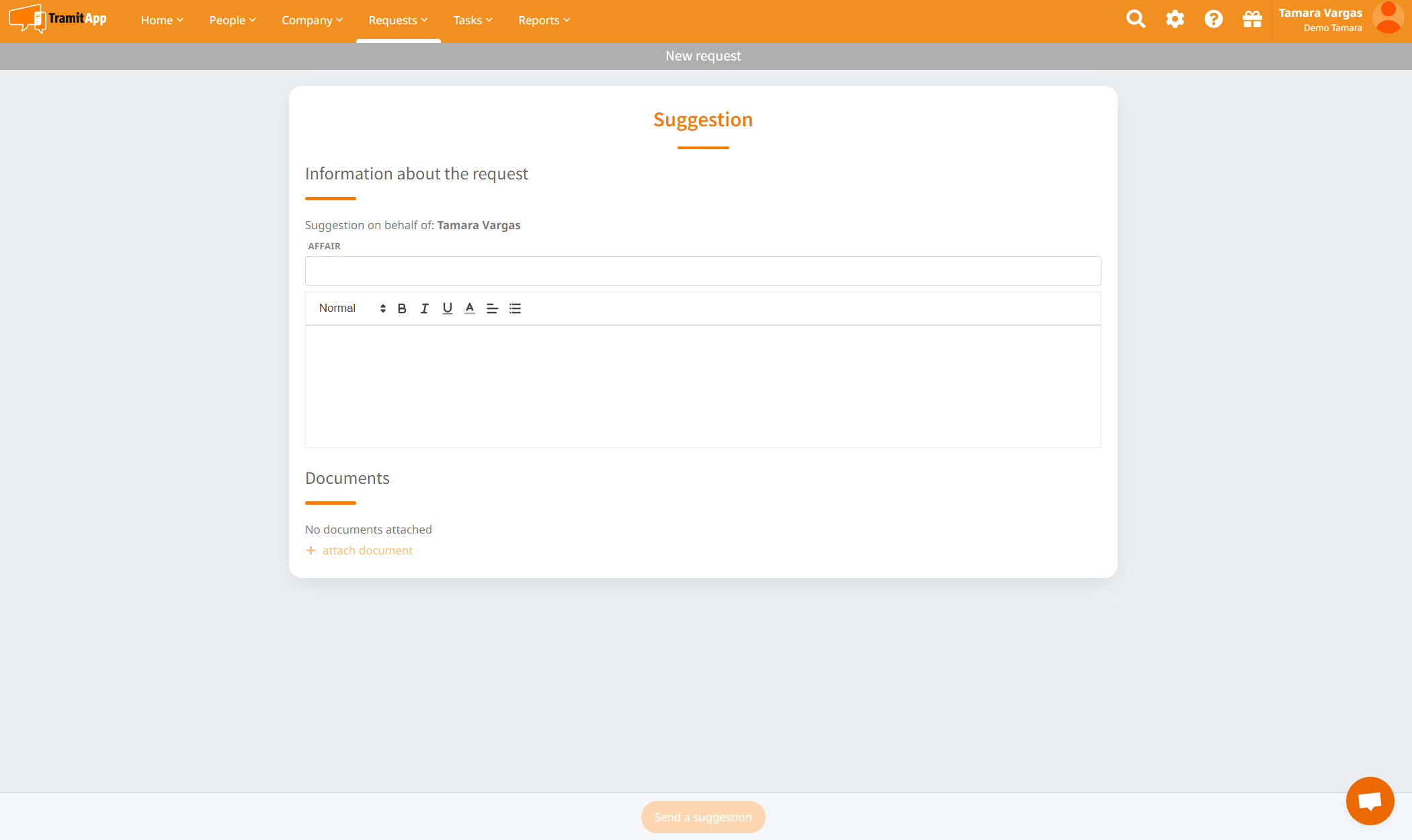
Task: Click the gift box icon
Action: click(1252, 19)
